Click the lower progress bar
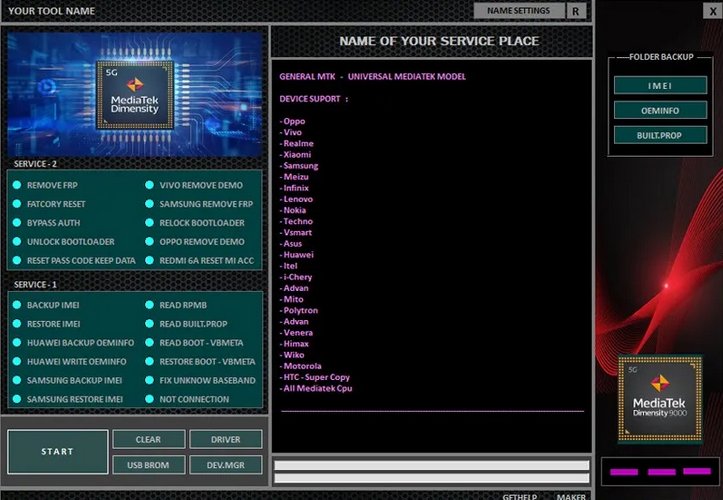Image resolution: width=723 pixels, height=500 pixels. point(432,478)
